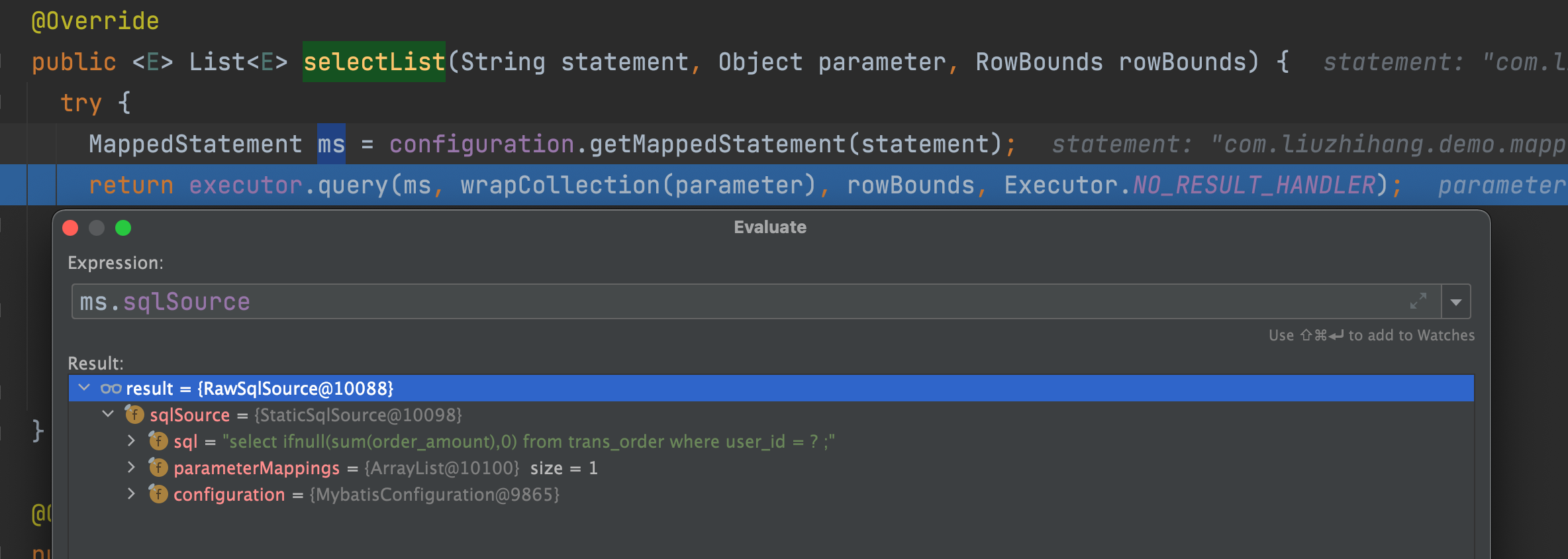The width and height of the screenshot is (1568, 559).
Task: Click NO_RESULT_HANDLER constant in editor
Action: 1254,185
